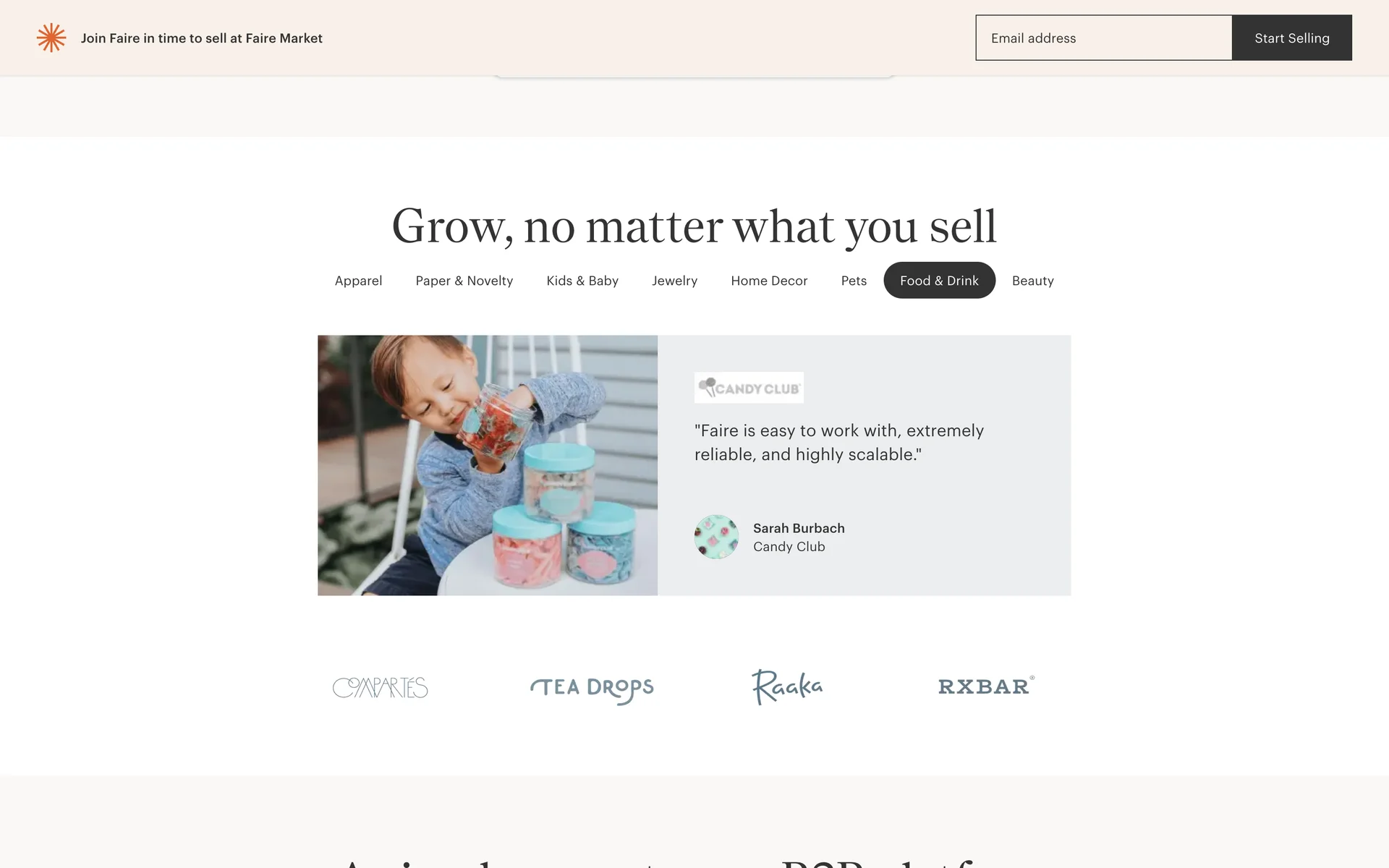
Task: Switch to the Pets tab
Action: [x=854, y=281]
